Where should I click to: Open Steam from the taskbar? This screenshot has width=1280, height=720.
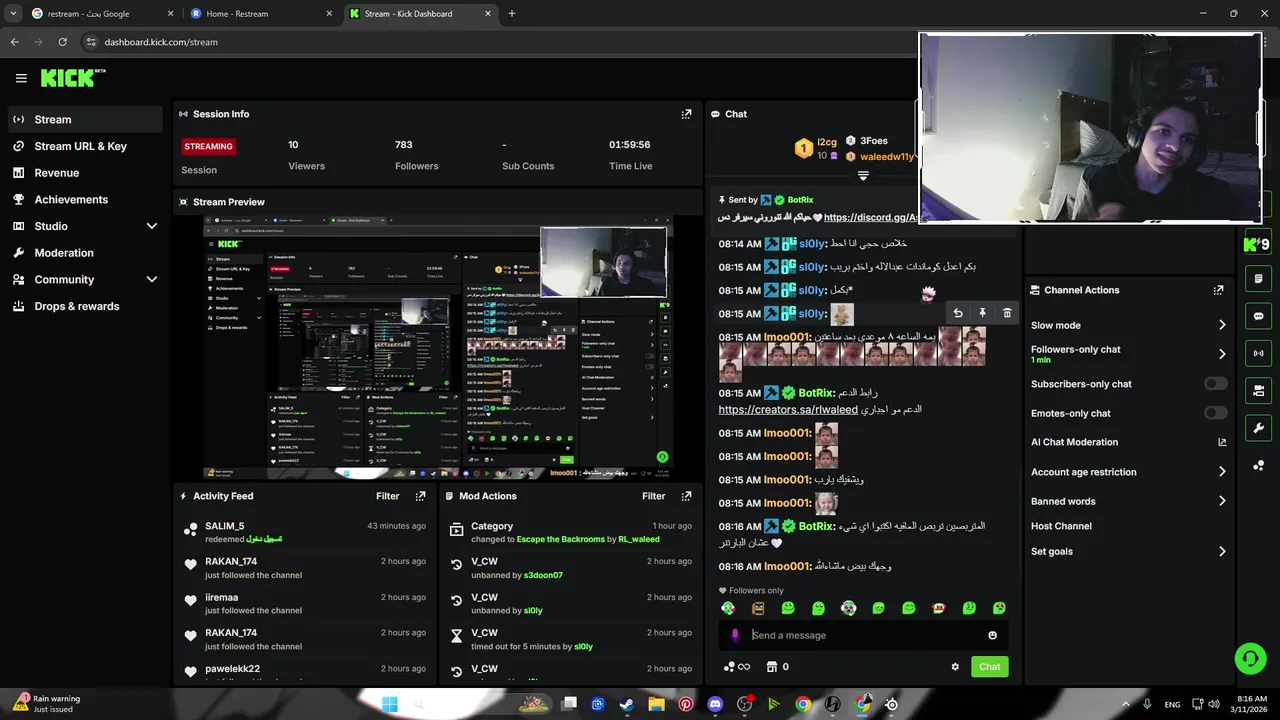pos(627,704)
